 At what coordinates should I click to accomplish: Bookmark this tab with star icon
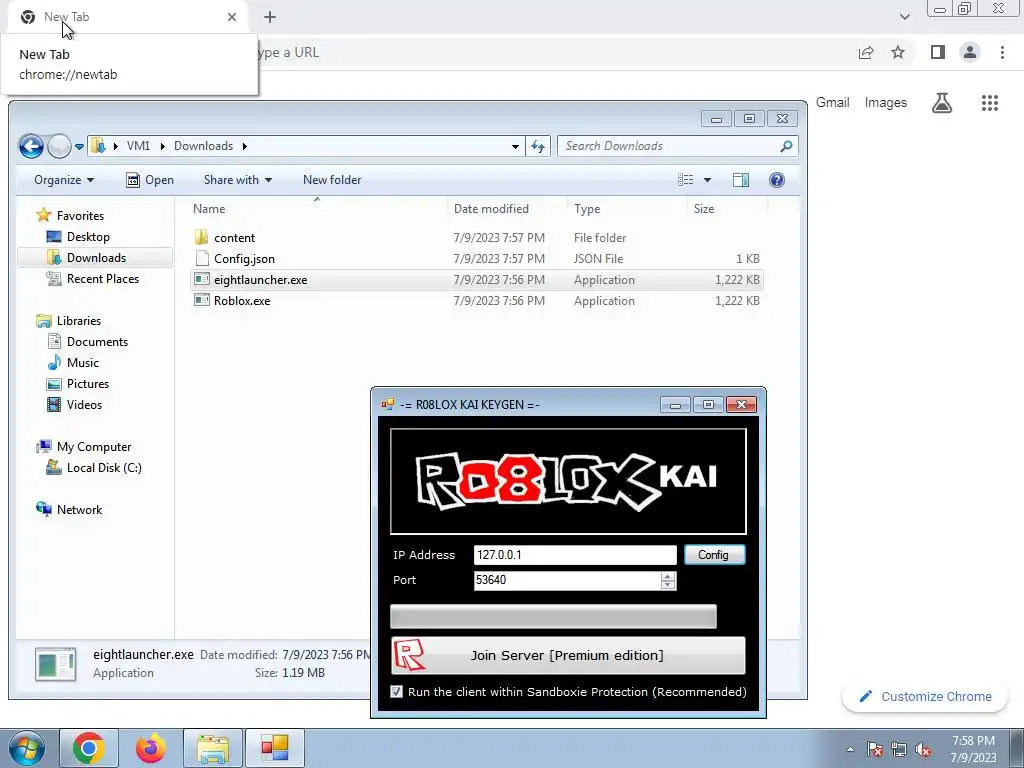coord(898,52)
